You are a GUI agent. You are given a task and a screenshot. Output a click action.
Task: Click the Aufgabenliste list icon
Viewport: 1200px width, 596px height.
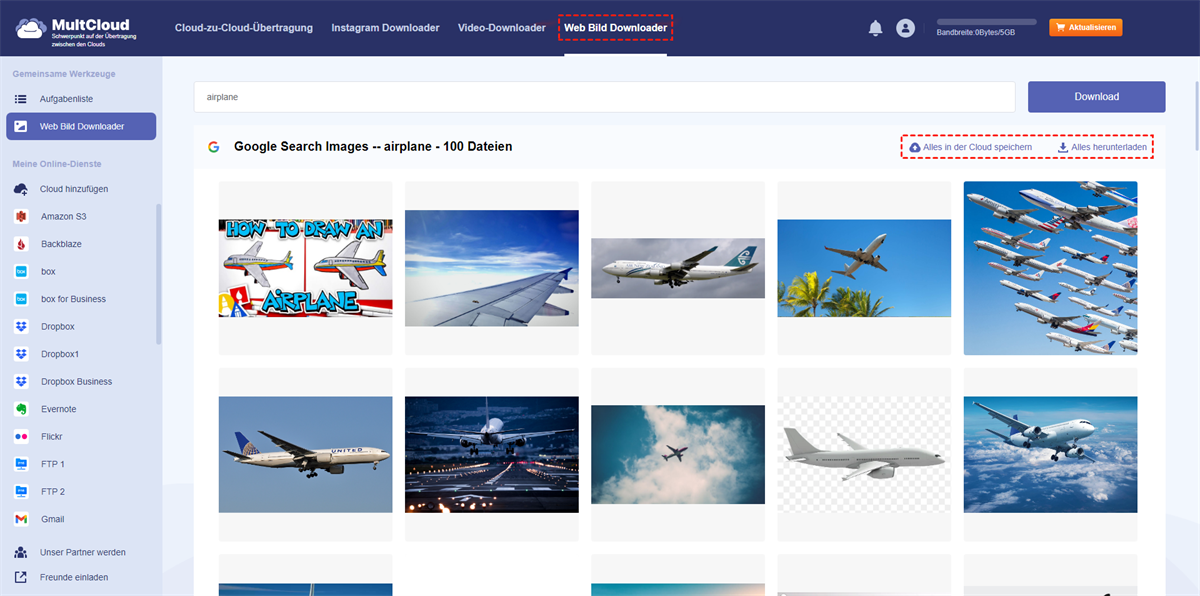point(21,99)
